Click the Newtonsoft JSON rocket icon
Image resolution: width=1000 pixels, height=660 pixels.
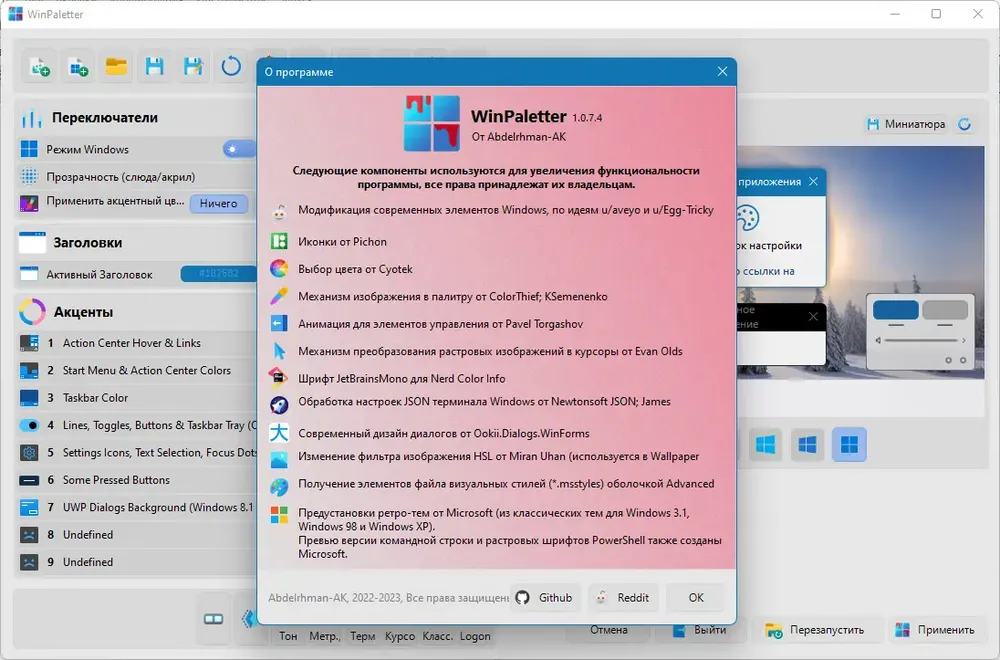279,404
